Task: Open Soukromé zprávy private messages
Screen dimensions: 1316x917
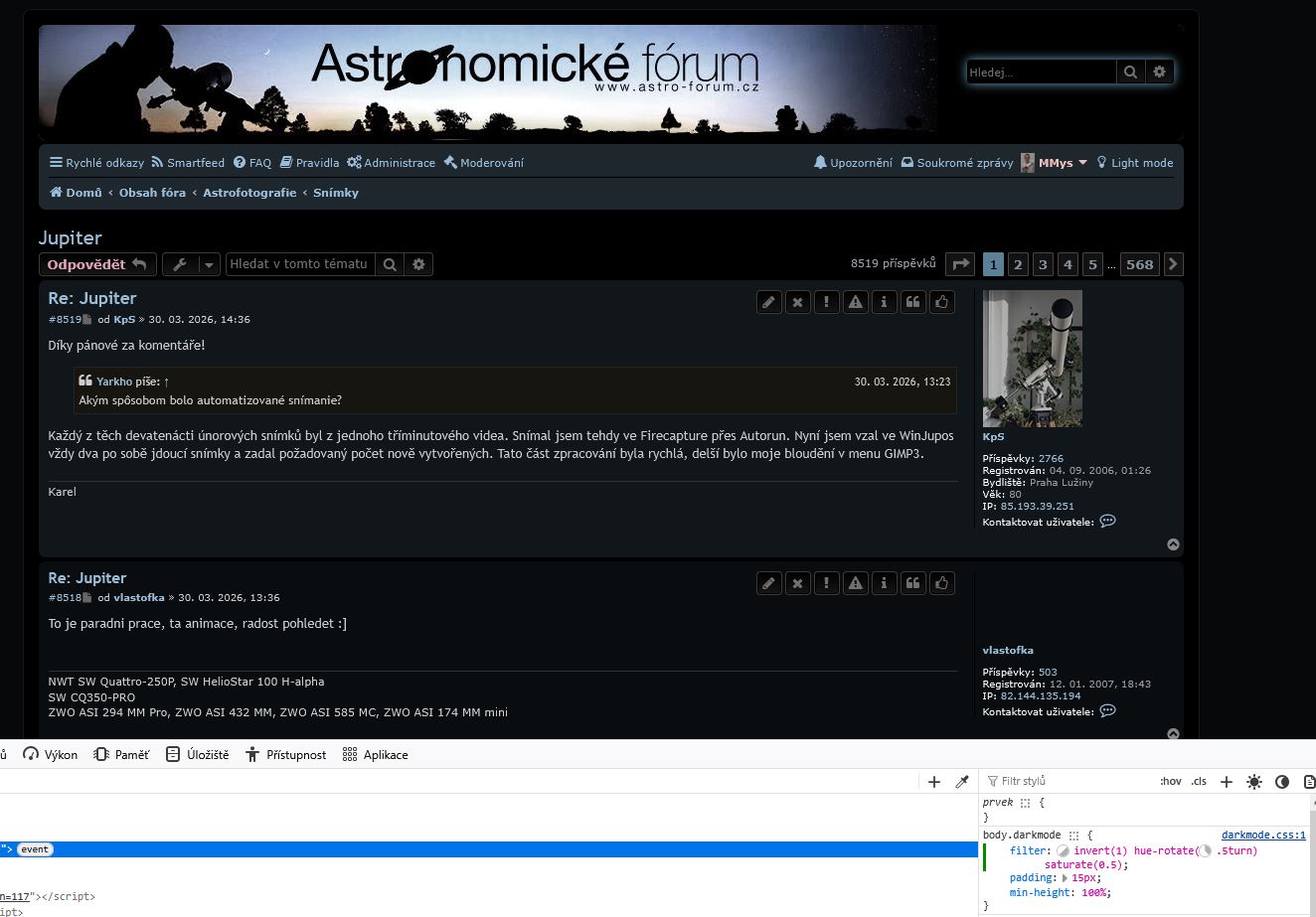Action: point(957,163)
